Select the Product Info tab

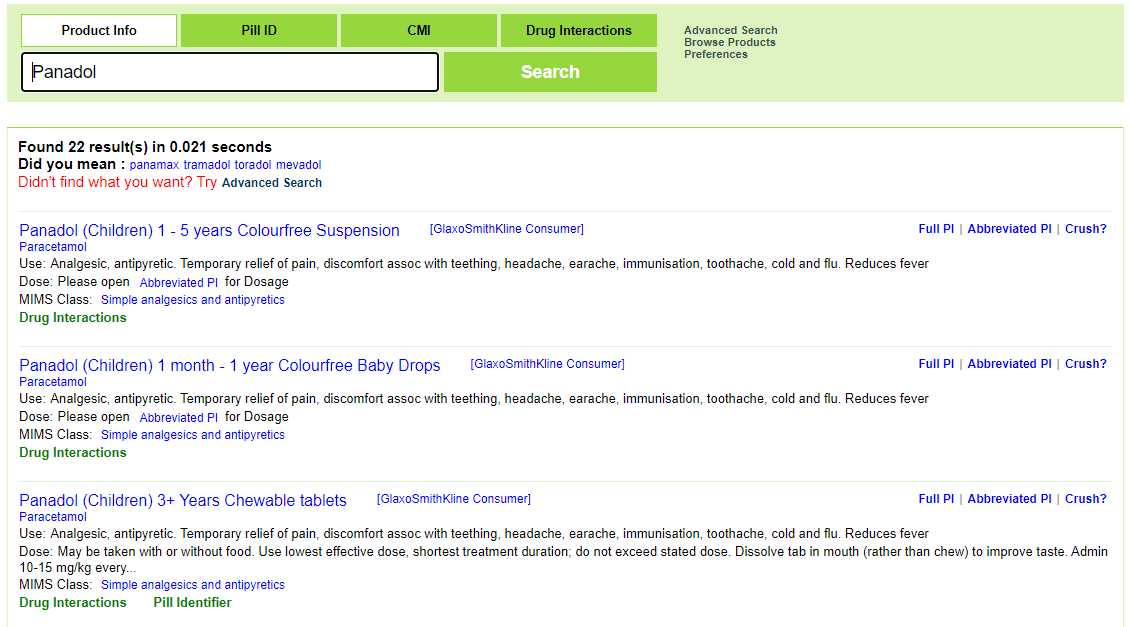click(x=98, y=30)
